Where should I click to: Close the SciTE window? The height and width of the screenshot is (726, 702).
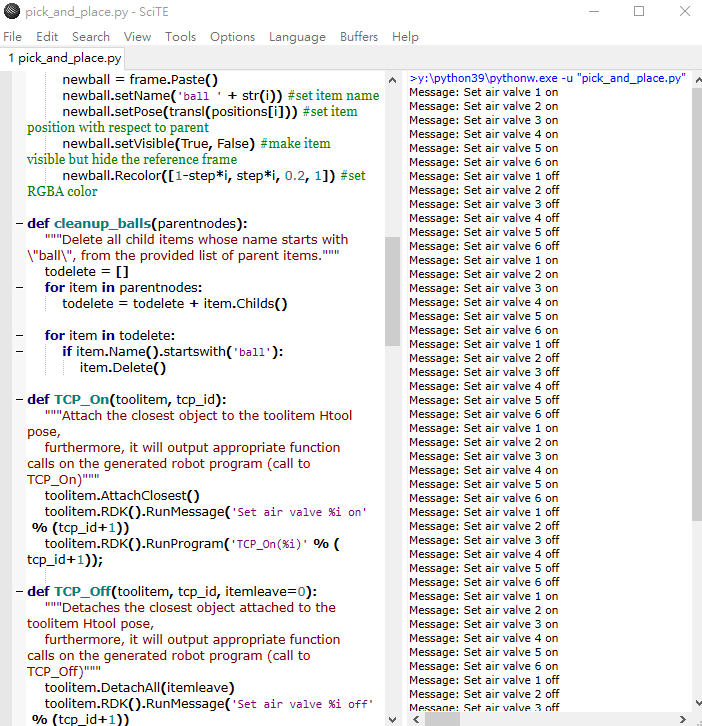point(685,11)
